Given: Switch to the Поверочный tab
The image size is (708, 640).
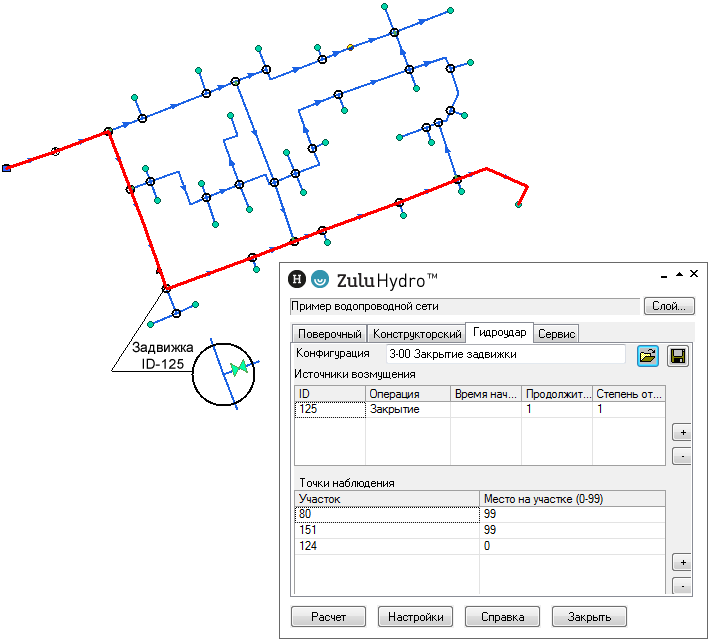Looking at the screenshot, I should coord(328,334).
